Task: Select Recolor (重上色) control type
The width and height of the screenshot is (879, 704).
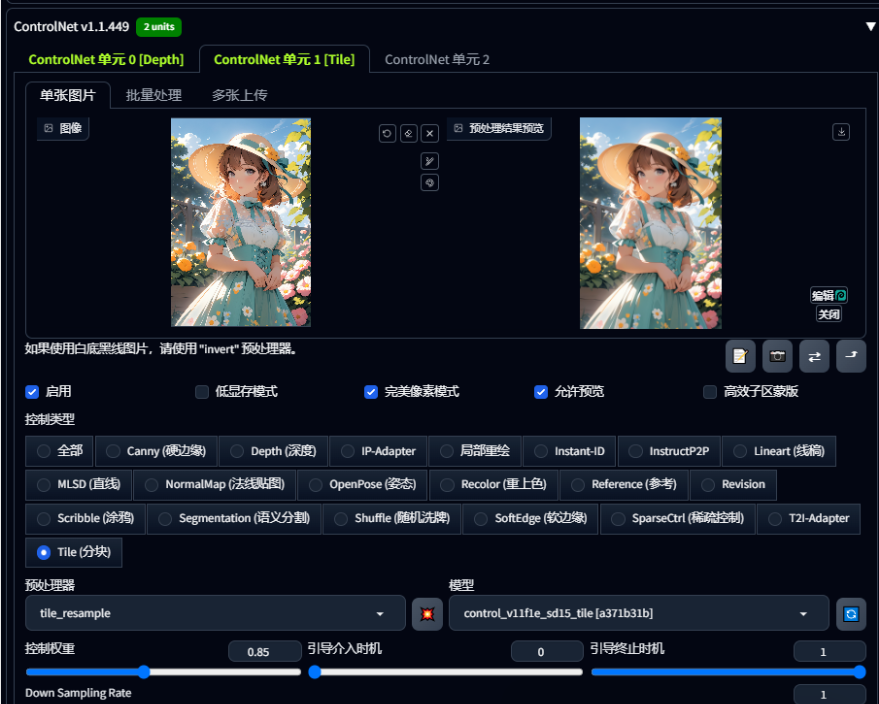Action: tap(494, 485)
